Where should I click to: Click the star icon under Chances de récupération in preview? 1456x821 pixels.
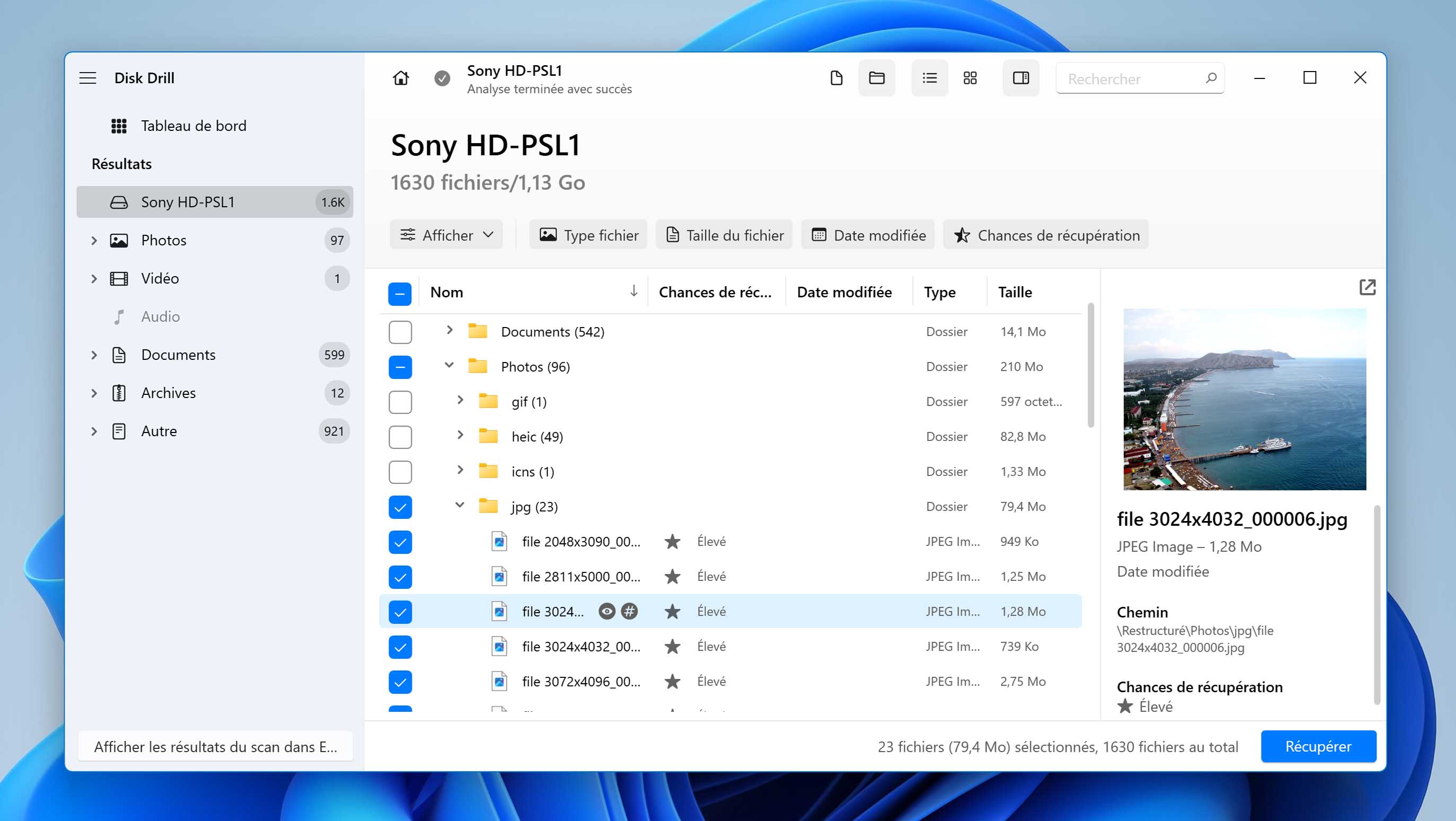(x=1125, y=707)
